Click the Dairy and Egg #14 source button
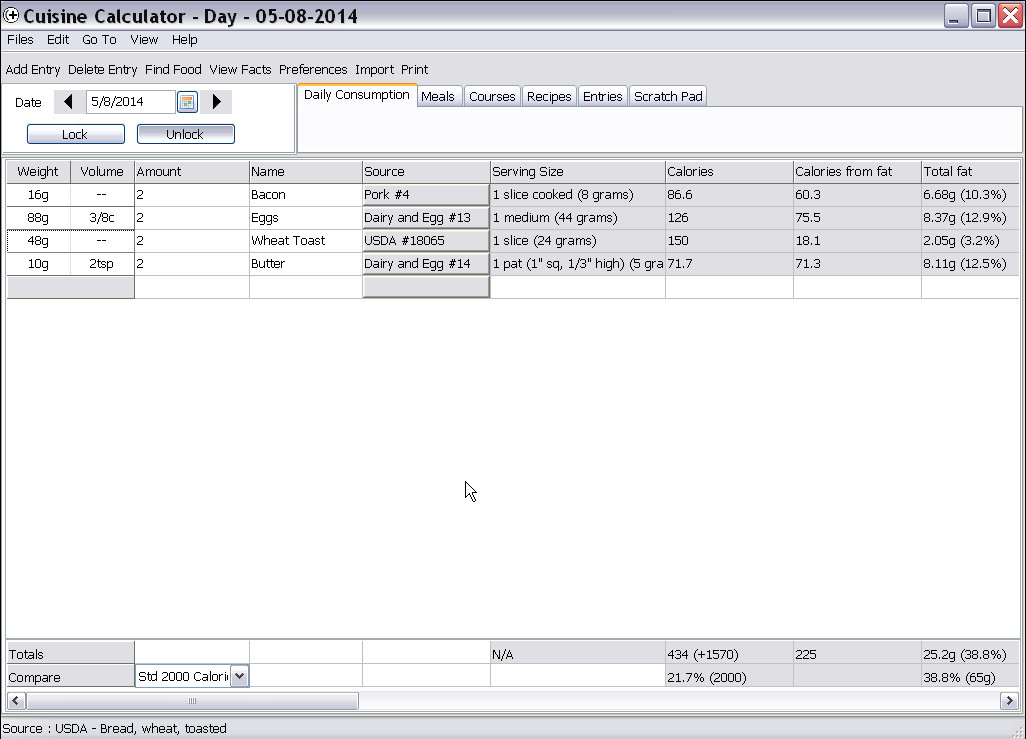This screenshot has height=739, width=1026. pos(426,264)
